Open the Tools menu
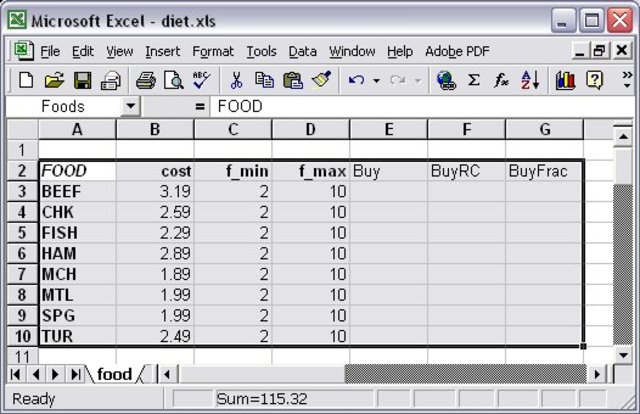The width and height of the screenshot is (640, 414). click(261, 51)
